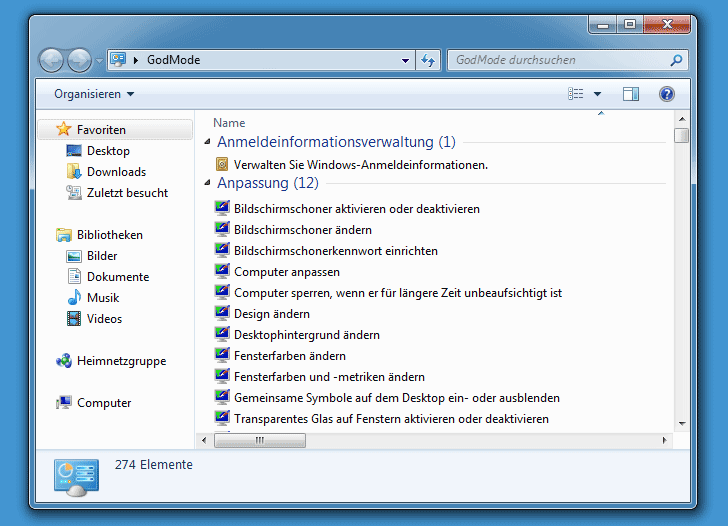
Task: Click the GodMode address bar control panel icon
Action: [118, 59]
